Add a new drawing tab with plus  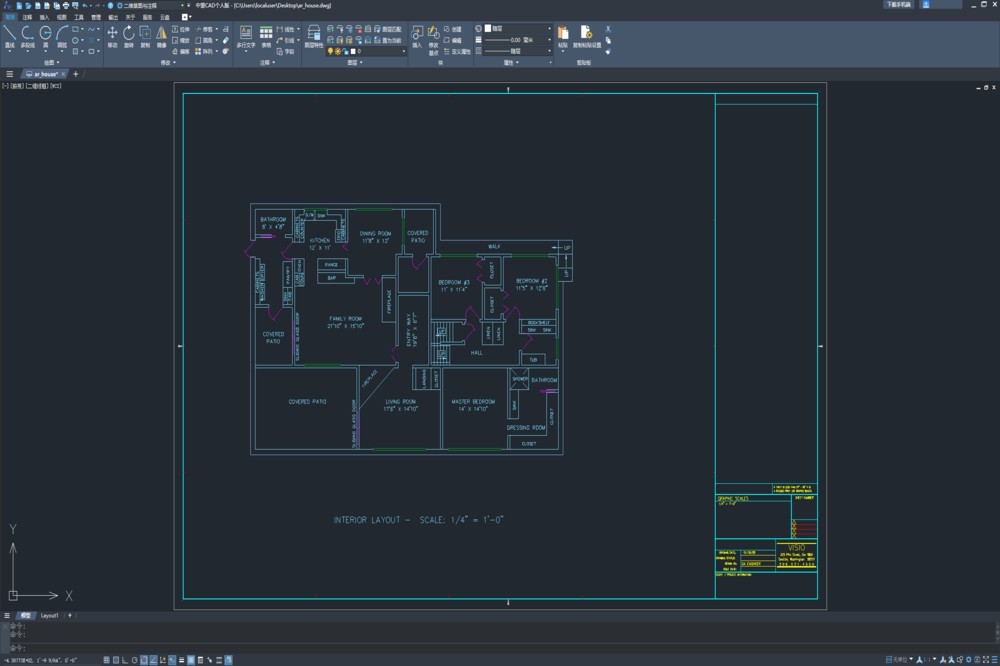pyautogui.click(x=75, y=74)
